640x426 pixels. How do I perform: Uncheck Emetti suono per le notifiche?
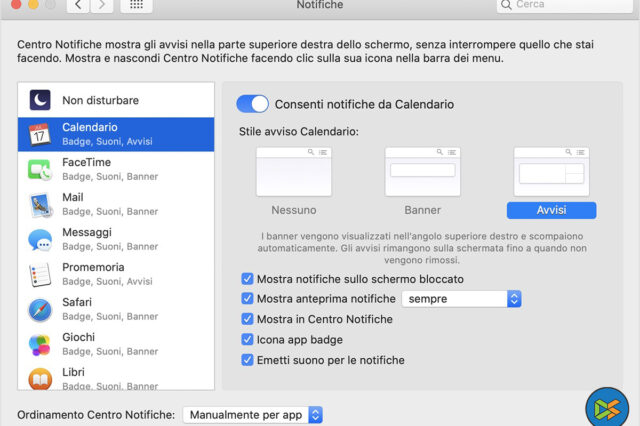[x=247, y=360]
